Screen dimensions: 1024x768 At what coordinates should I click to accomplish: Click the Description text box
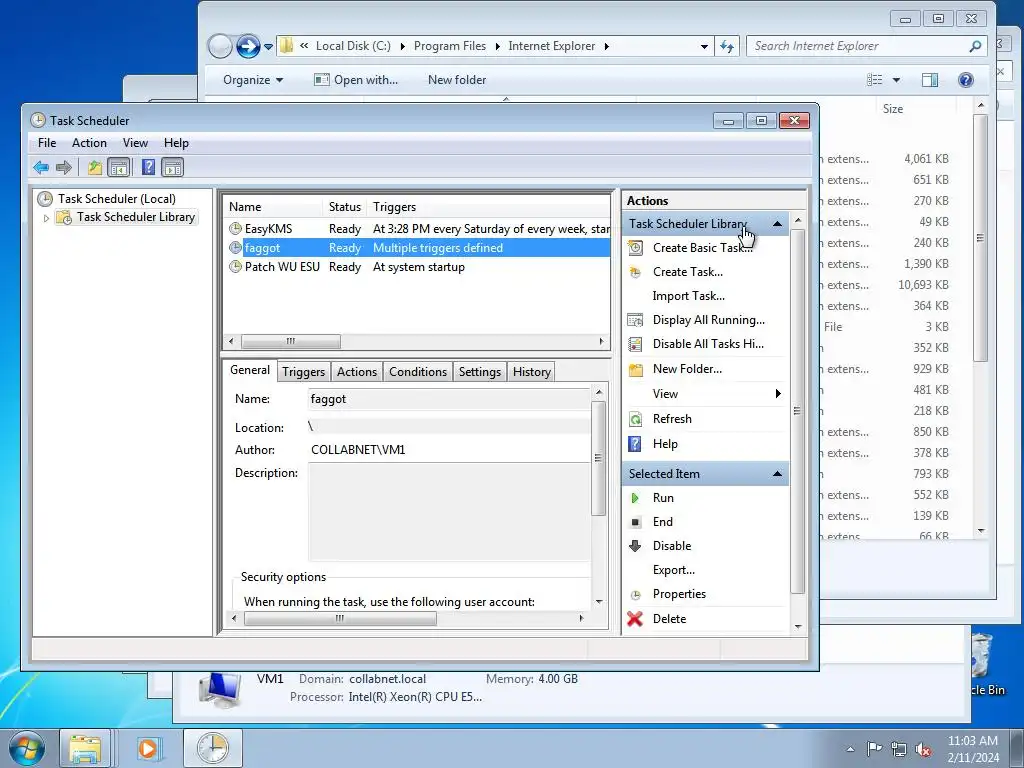(449, 512)
